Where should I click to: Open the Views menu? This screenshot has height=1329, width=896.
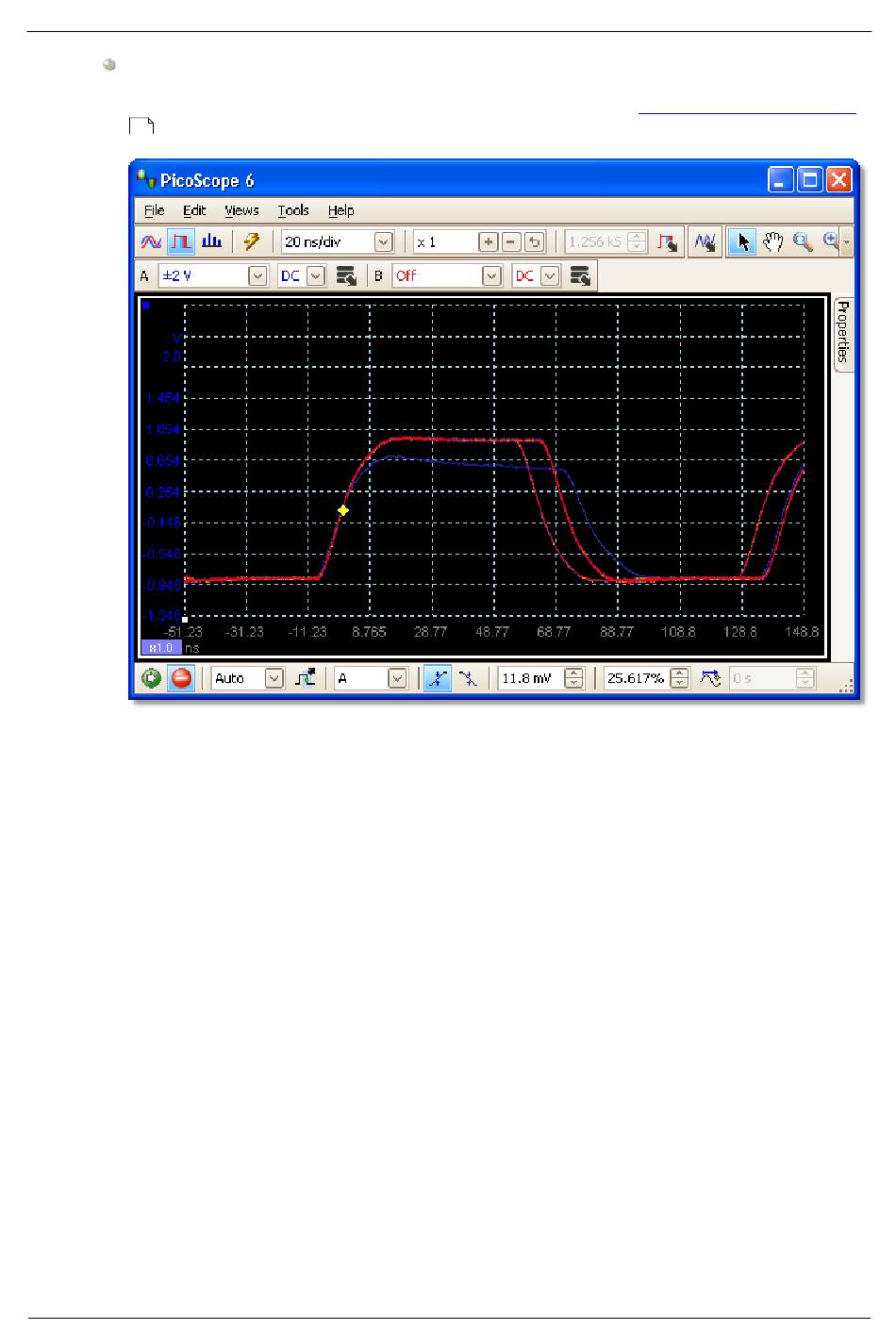[x=241, y=210]
